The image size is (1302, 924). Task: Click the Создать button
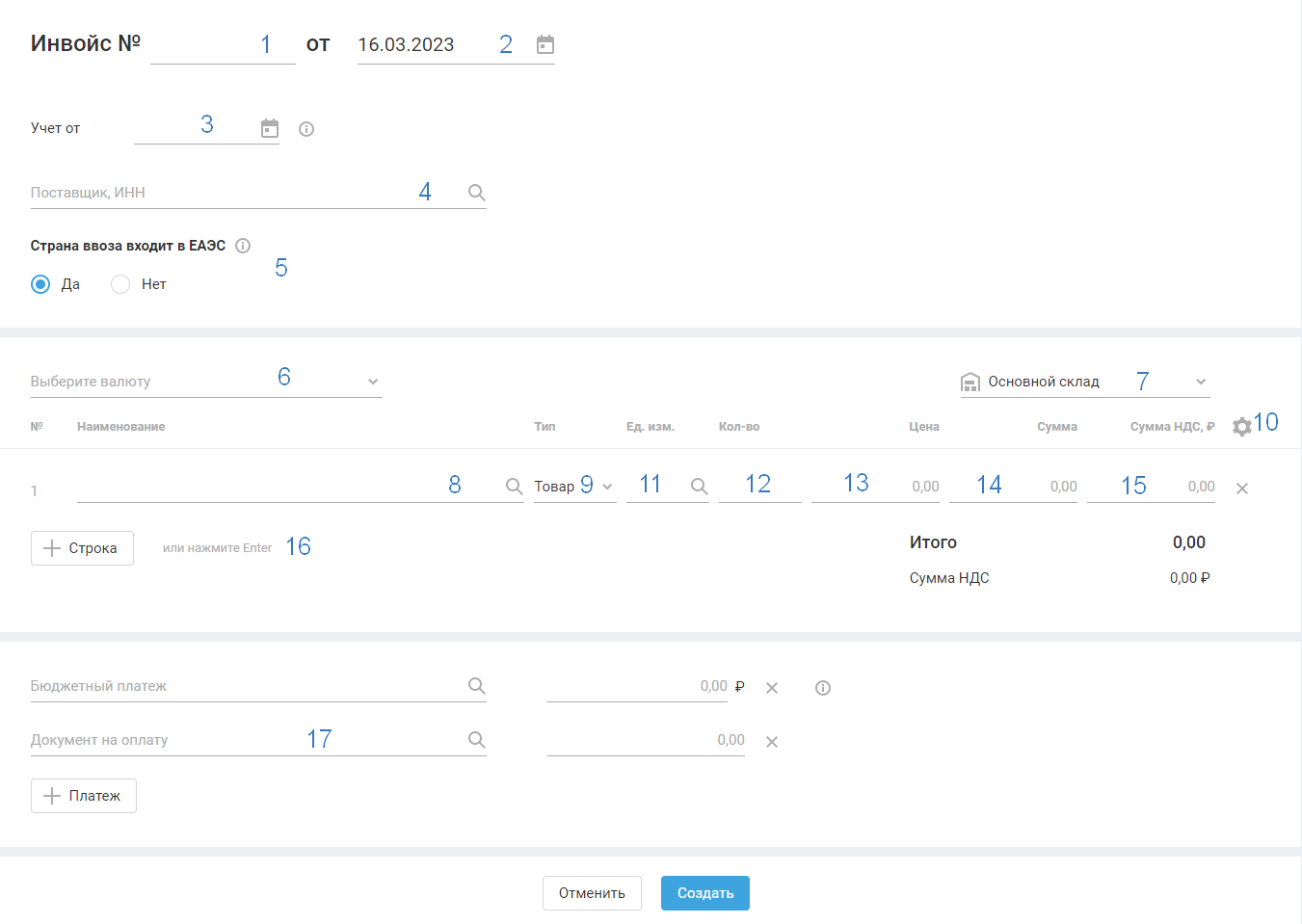[x=705, y=893]
